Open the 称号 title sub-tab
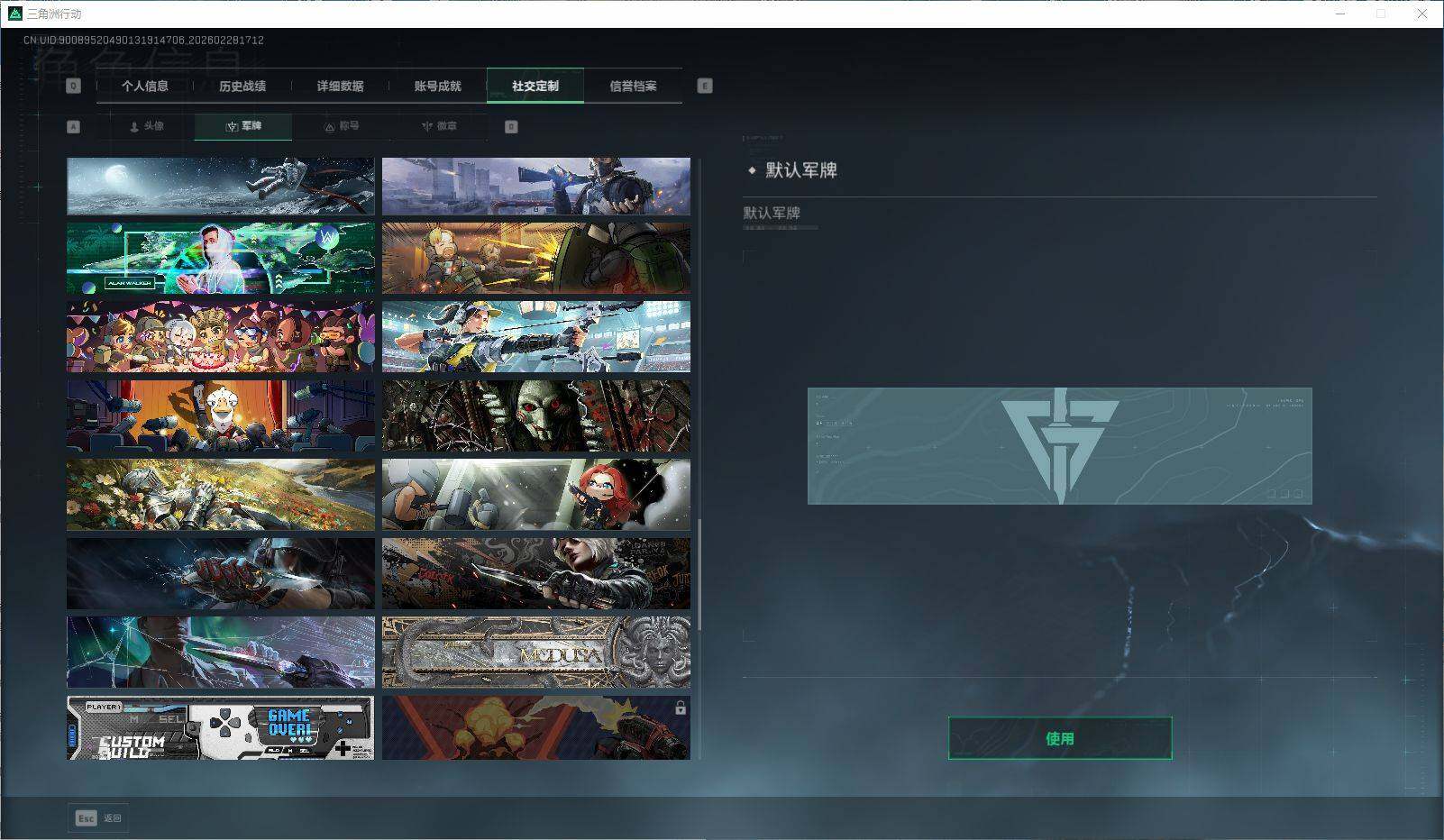The image size is (1444, 840). click(341, 126)
